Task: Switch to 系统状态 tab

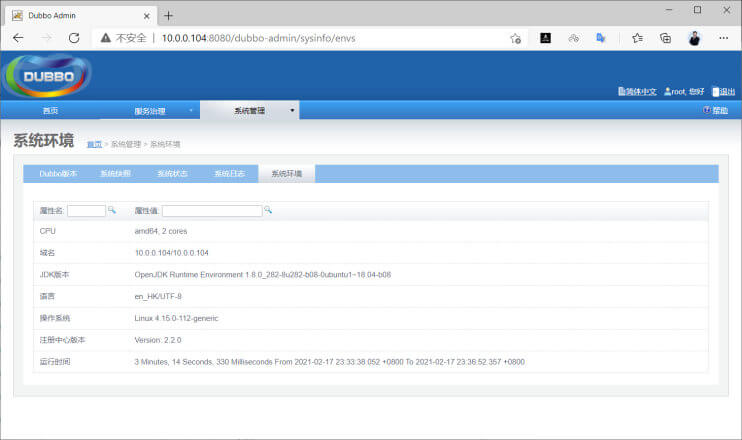Action: tap(172, 174)
